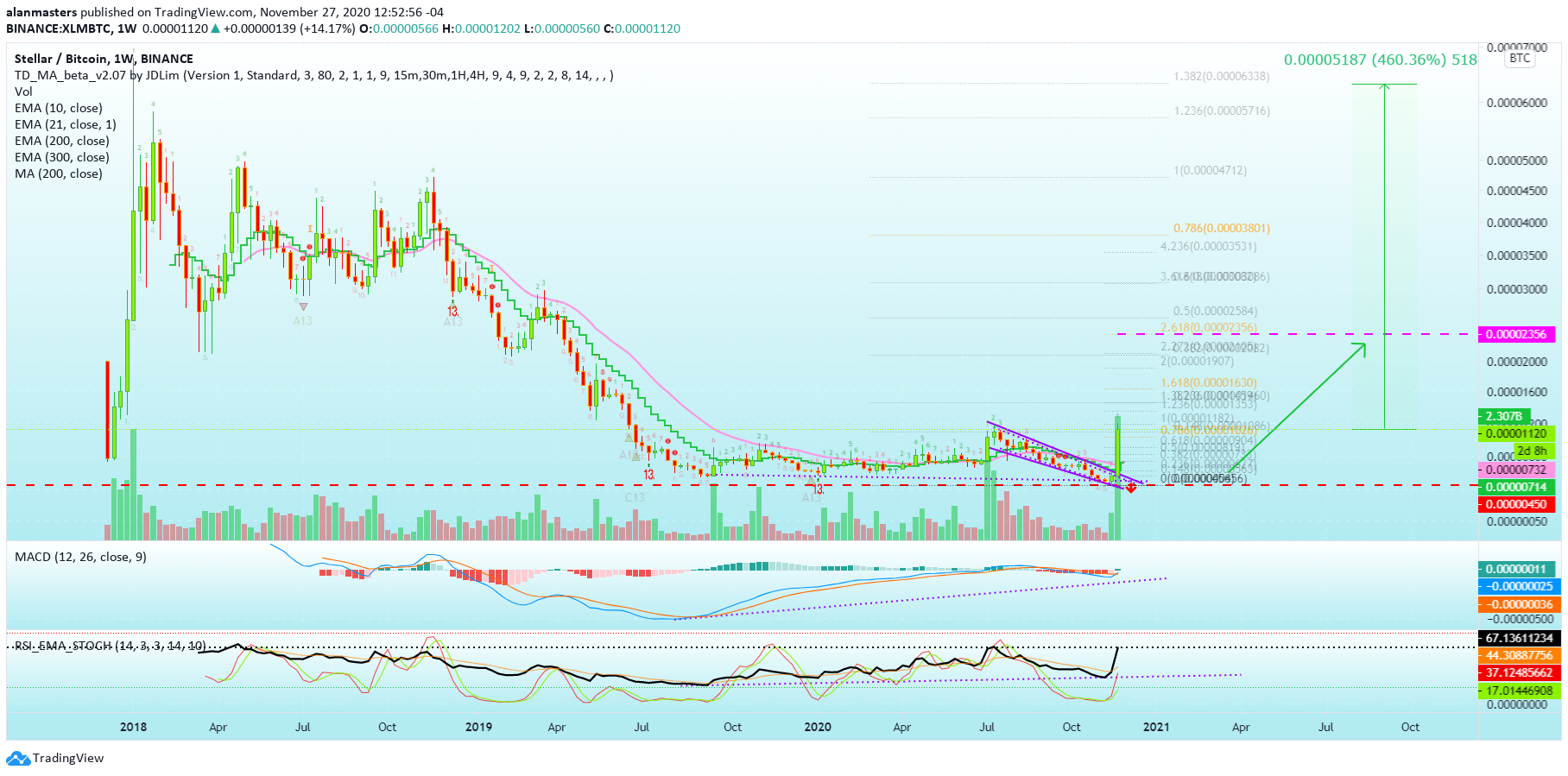Click the 1.236(0.00005716) Fibonacci level label
This screenshot has width=1568, height=776.
pos(1221,110)
